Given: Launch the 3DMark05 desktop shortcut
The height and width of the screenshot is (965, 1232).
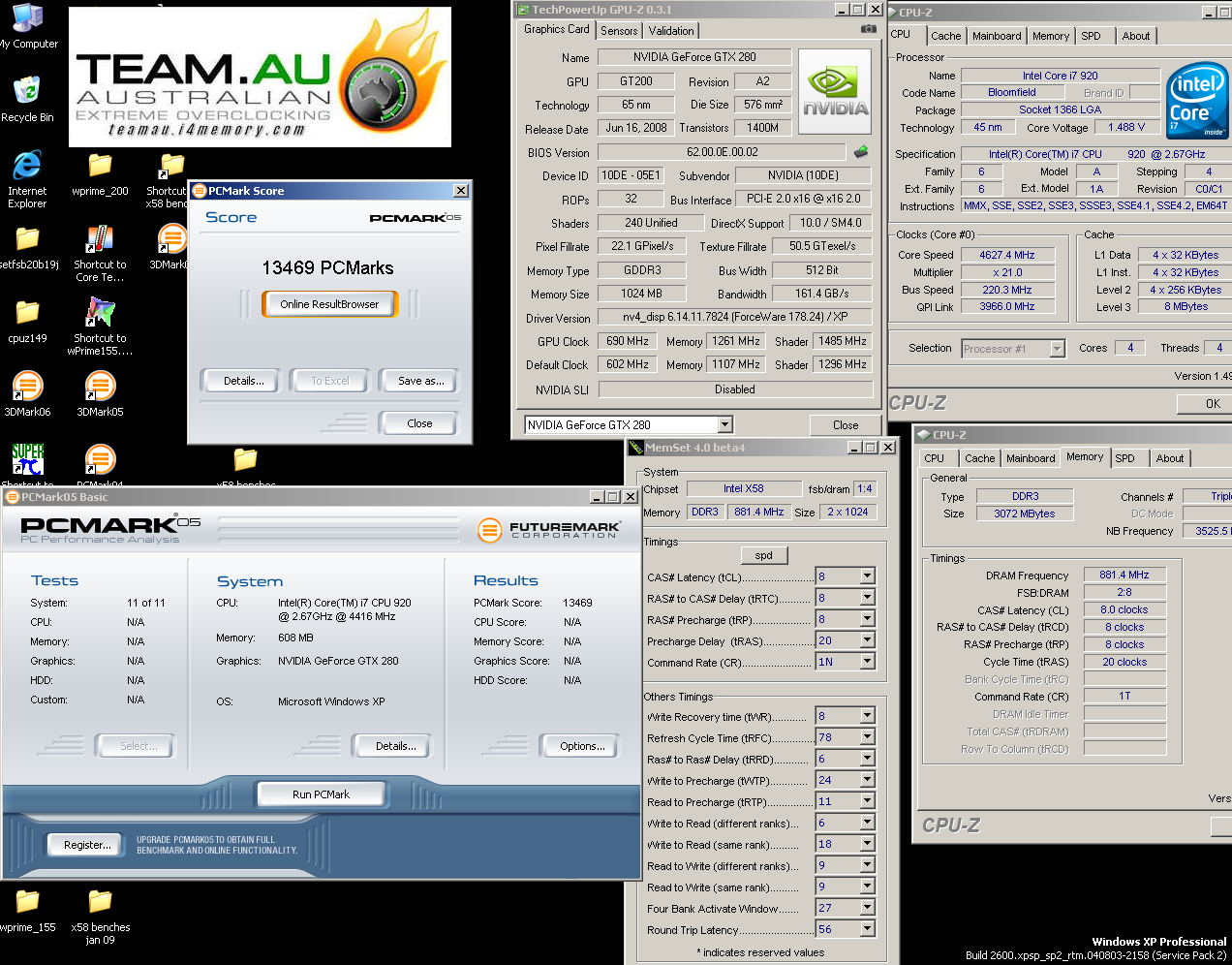Looking at the screenshot, I should [100, 394].
